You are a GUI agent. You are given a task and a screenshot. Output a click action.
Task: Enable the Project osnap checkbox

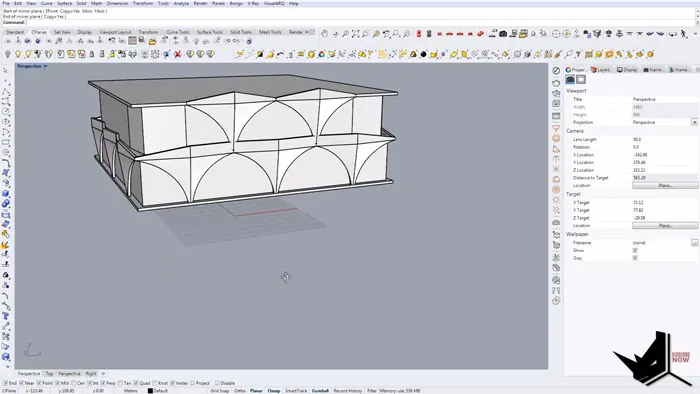click(192, 383)
